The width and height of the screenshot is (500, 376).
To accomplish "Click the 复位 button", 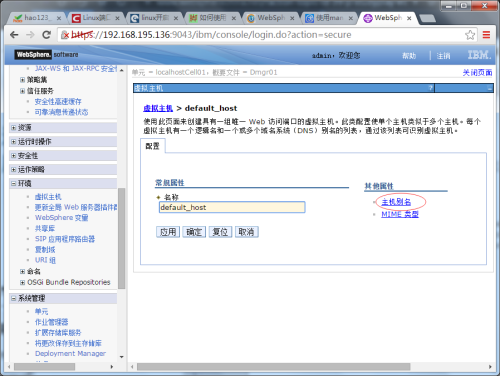I will [x=220, y=232].
